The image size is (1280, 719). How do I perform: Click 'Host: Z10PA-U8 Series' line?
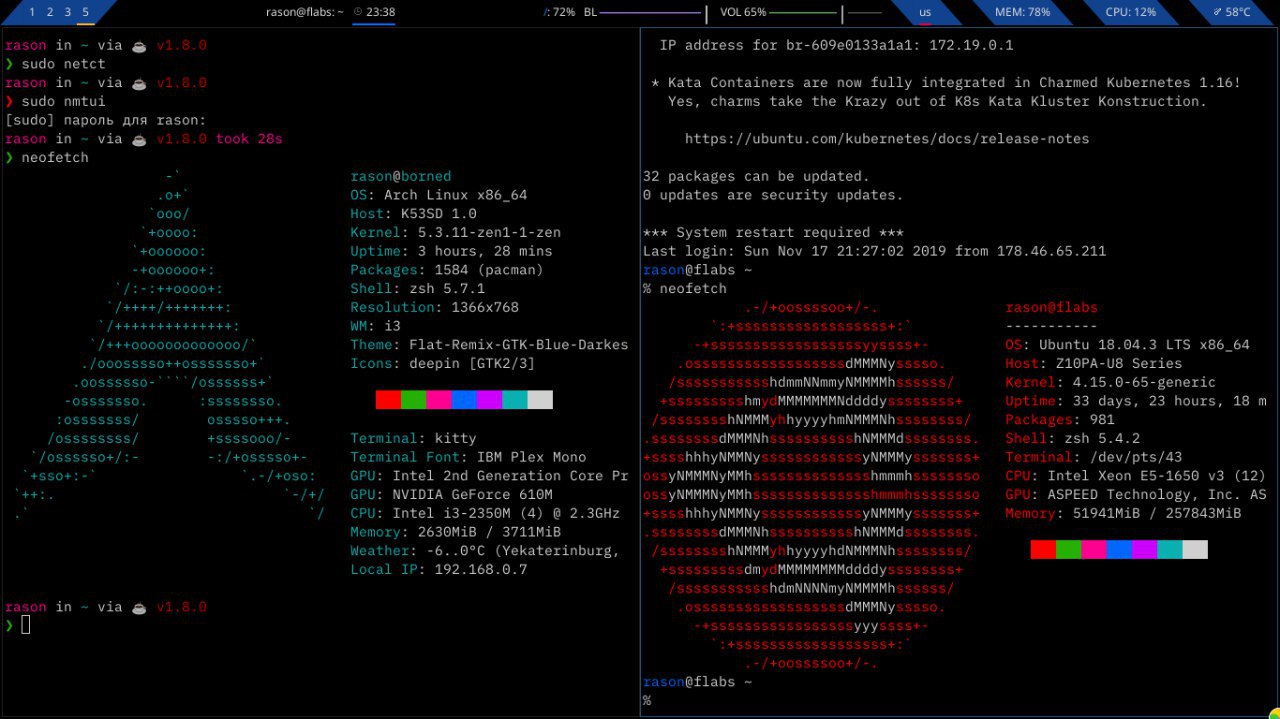pos(1093,364)
